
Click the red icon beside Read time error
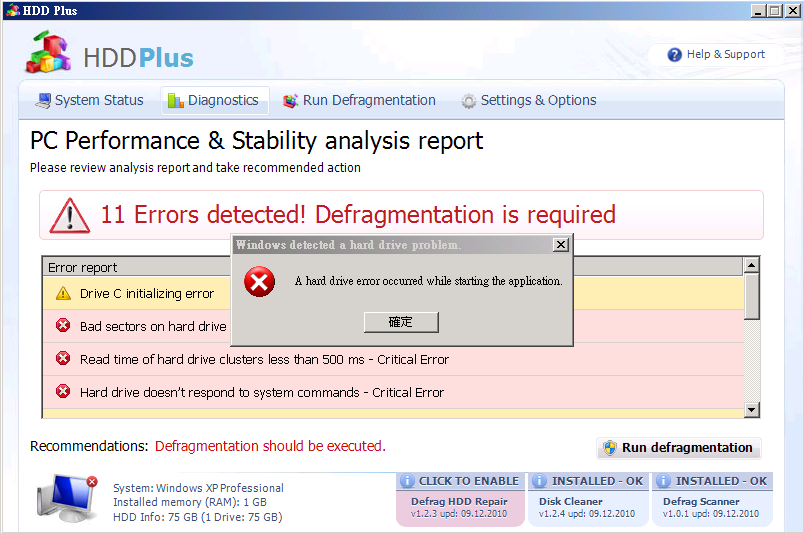[63, 359]
